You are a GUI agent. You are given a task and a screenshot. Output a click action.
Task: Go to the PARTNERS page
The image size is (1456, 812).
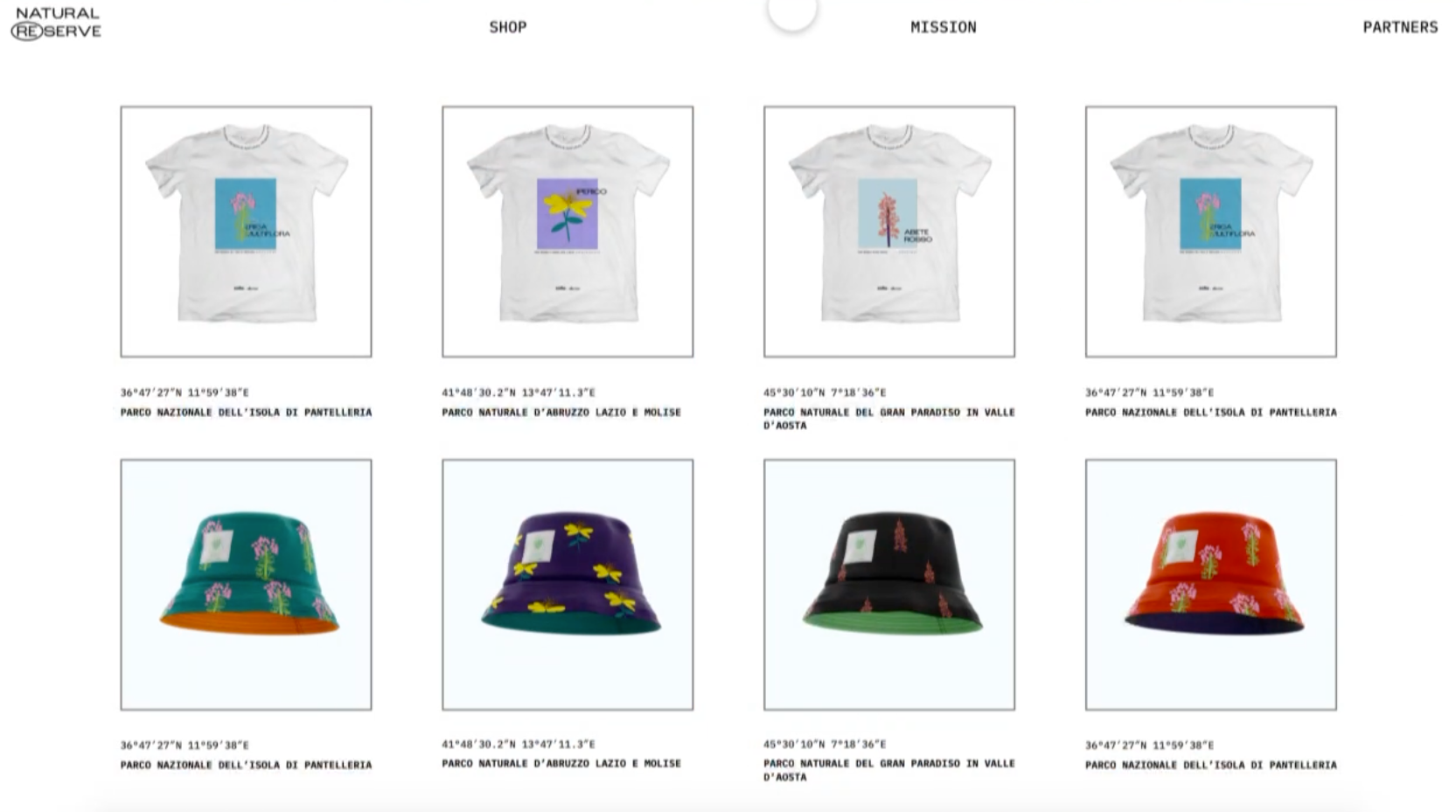point(1400,27)
